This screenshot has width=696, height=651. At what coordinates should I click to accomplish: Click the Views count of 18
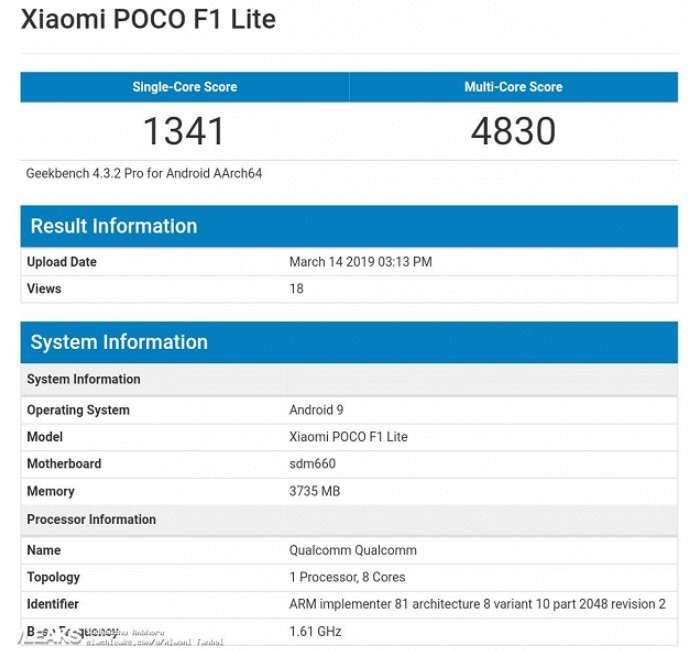coord(296,289)
